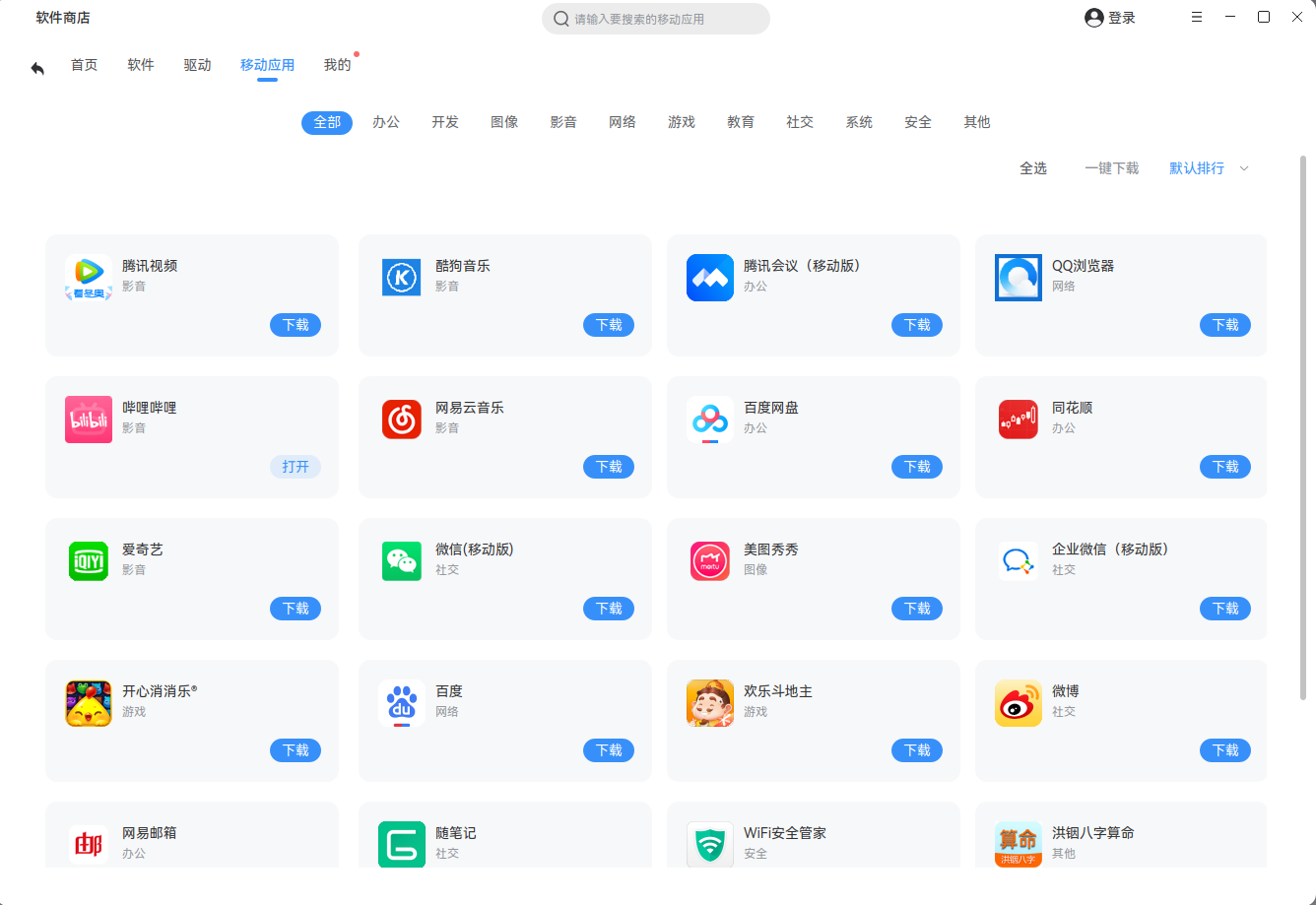Download 欢乐斗地主 via 下载 button
The image size is (1316, 905).
coord(917,750)
